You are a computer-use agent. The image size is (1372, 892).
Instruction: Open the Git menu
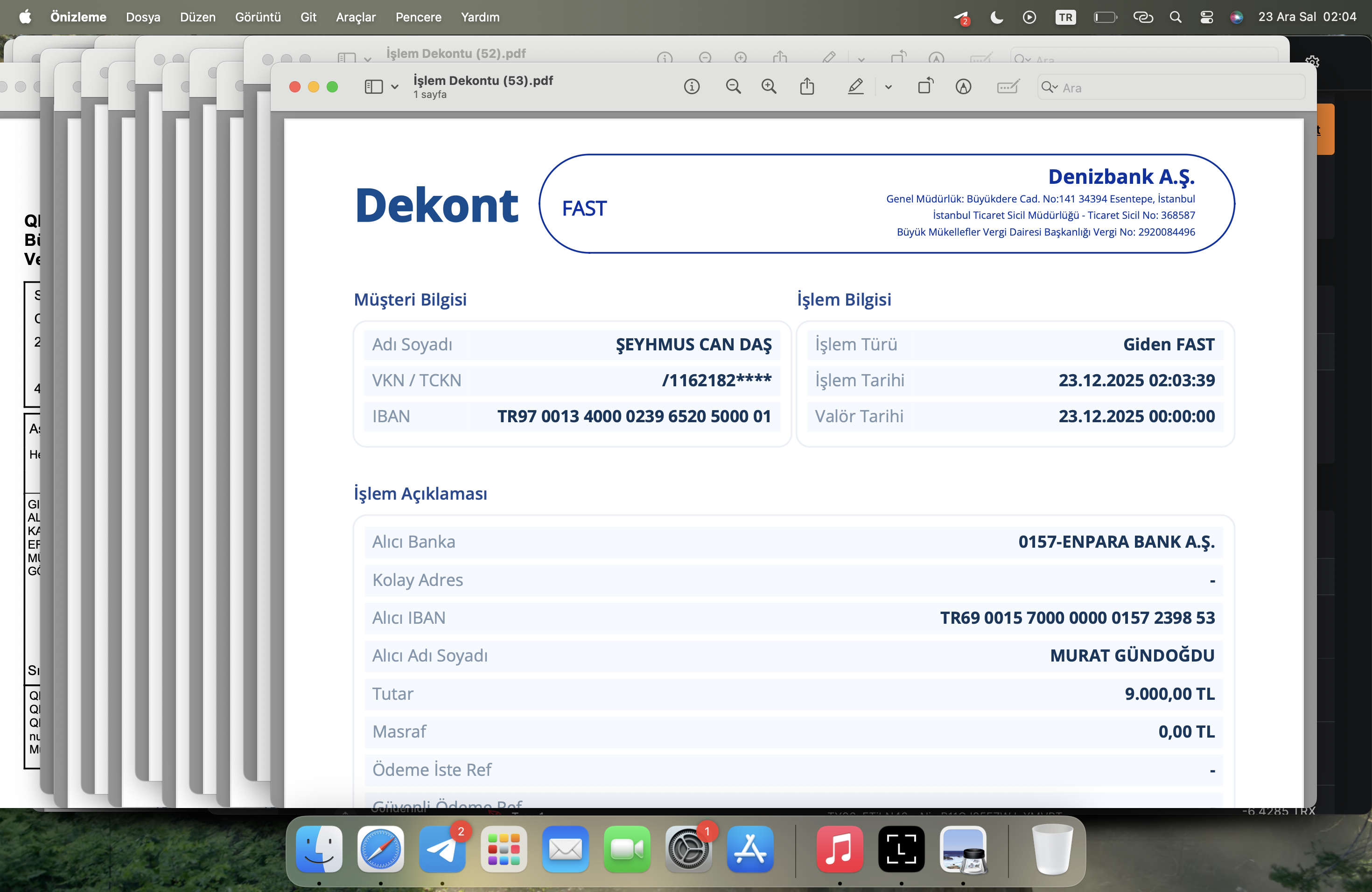coord(308,17)
